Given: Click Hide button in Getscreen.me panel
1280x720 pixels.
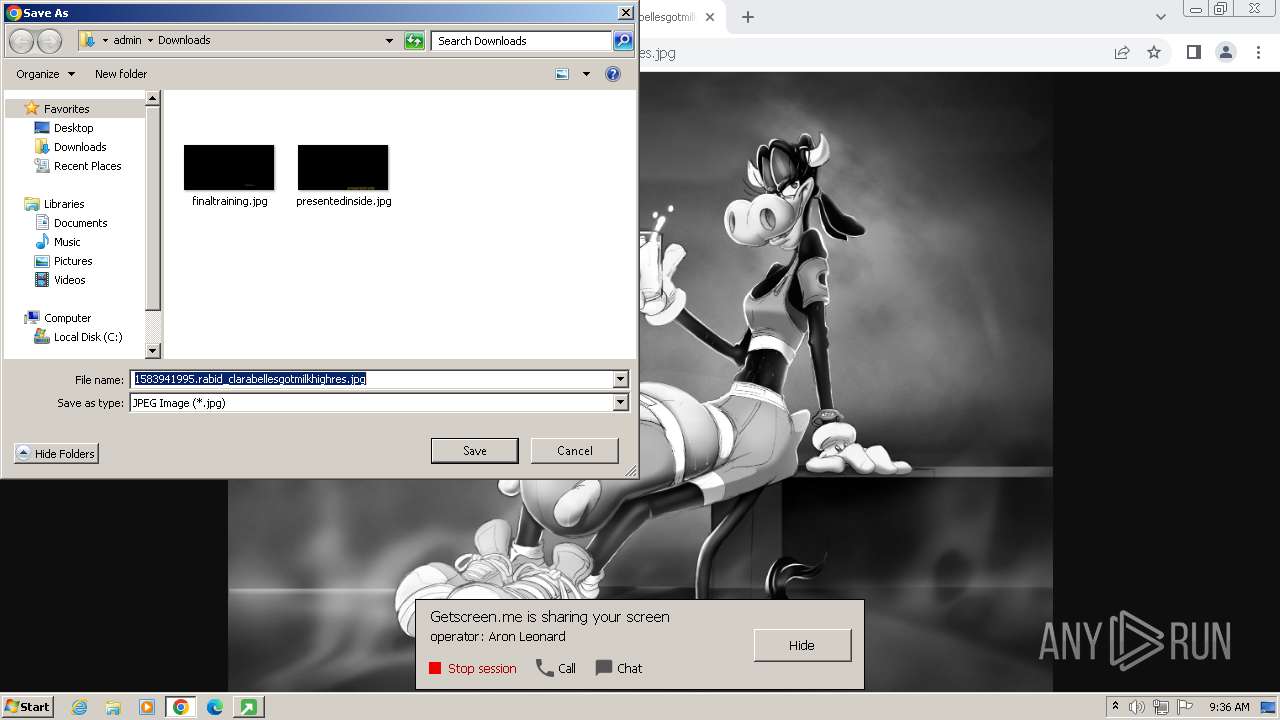Looking at the screenshot, I should click(802, 645).
